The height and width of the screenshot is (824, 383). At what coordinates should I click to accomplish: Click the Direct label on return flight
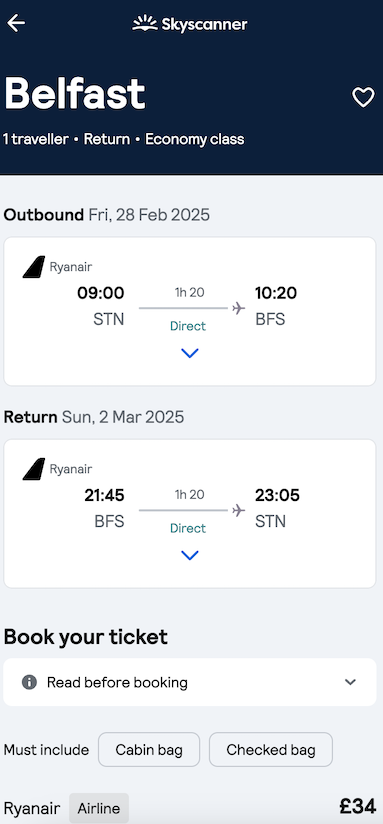(188, 528)
